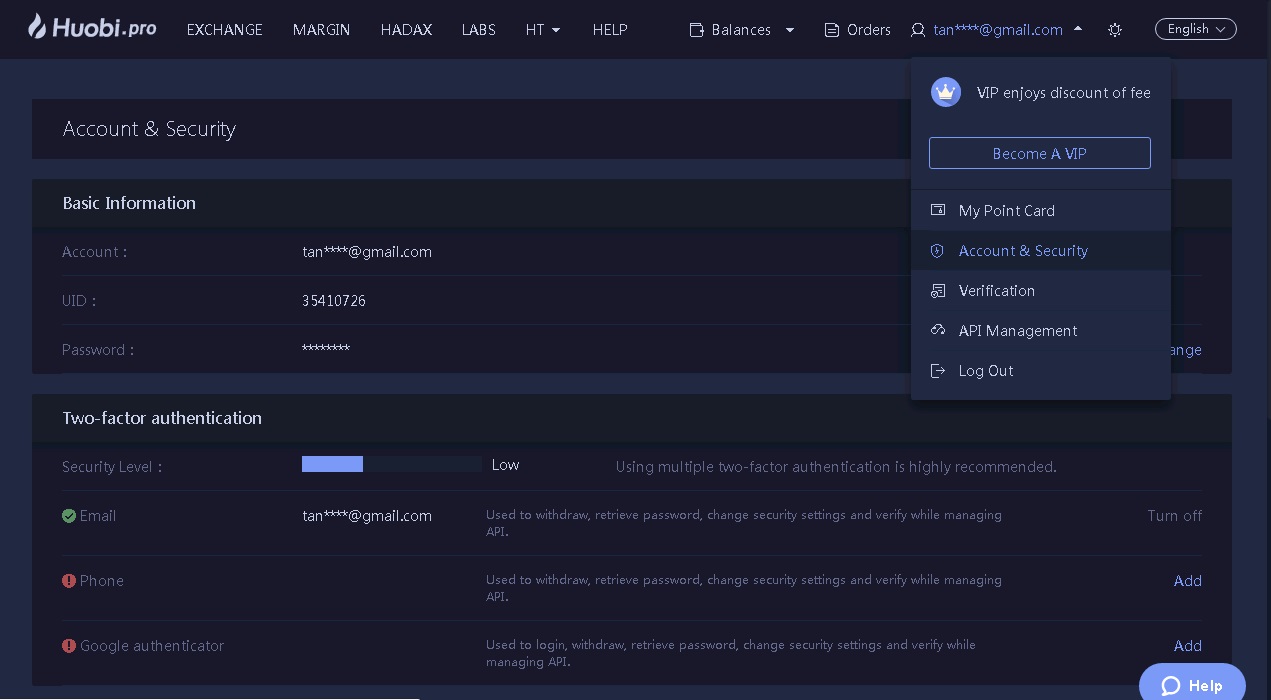Image resolution: width=1271 pixels, height=700 pixels.
Task: Open the HT dropdown menu
Action: click(x=543, y=30)
